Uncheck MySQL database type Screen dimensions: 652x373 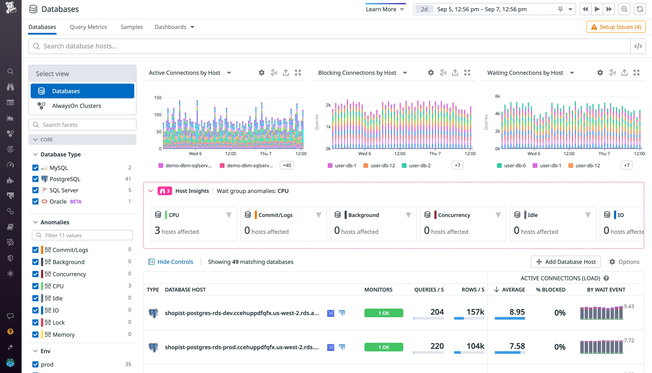coord(35,168)
